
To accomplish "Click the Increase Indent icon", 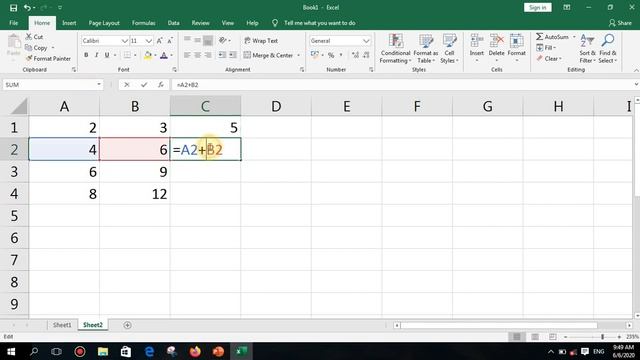I will point(233,55).
